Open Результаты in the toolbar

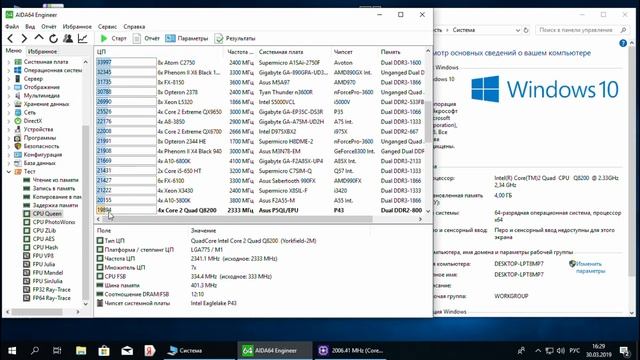[235, 38]
